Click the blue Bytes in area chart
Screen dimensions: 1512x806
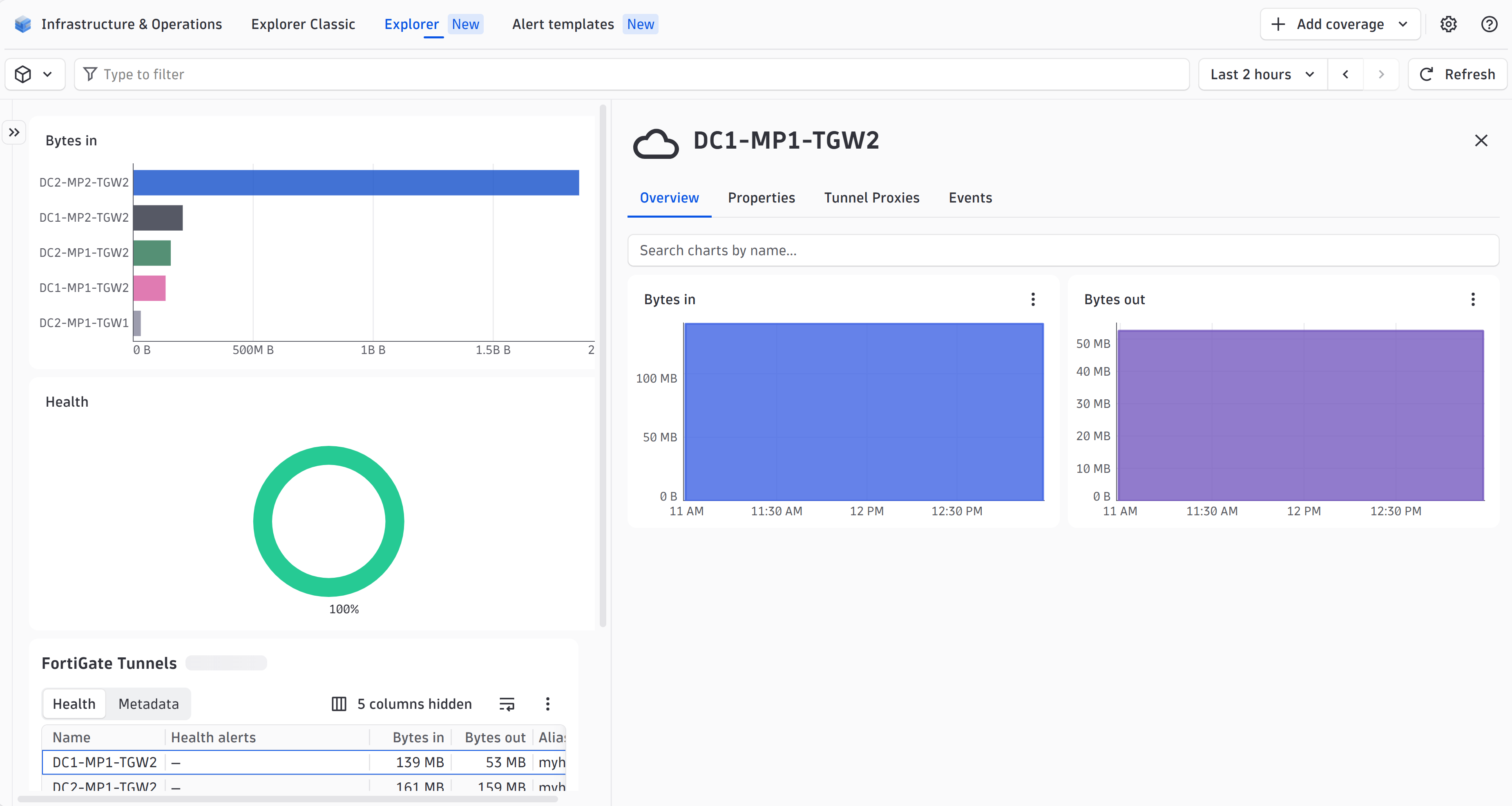point(864,412)
